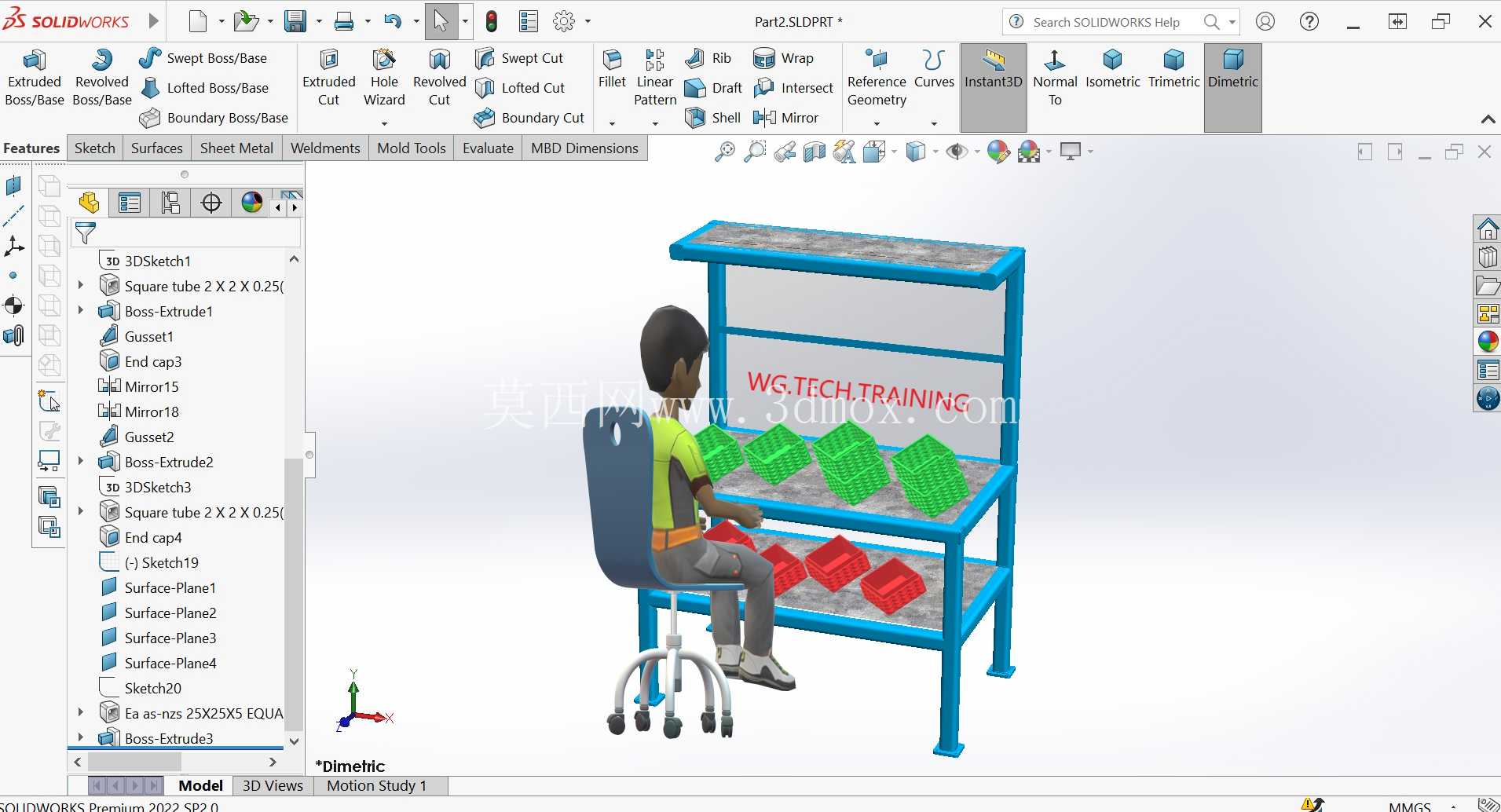The width and height of the screenshot is (1501, 812).
Task: Open the Linear Pattern dropdown arrow
Action: coord(655,124)
